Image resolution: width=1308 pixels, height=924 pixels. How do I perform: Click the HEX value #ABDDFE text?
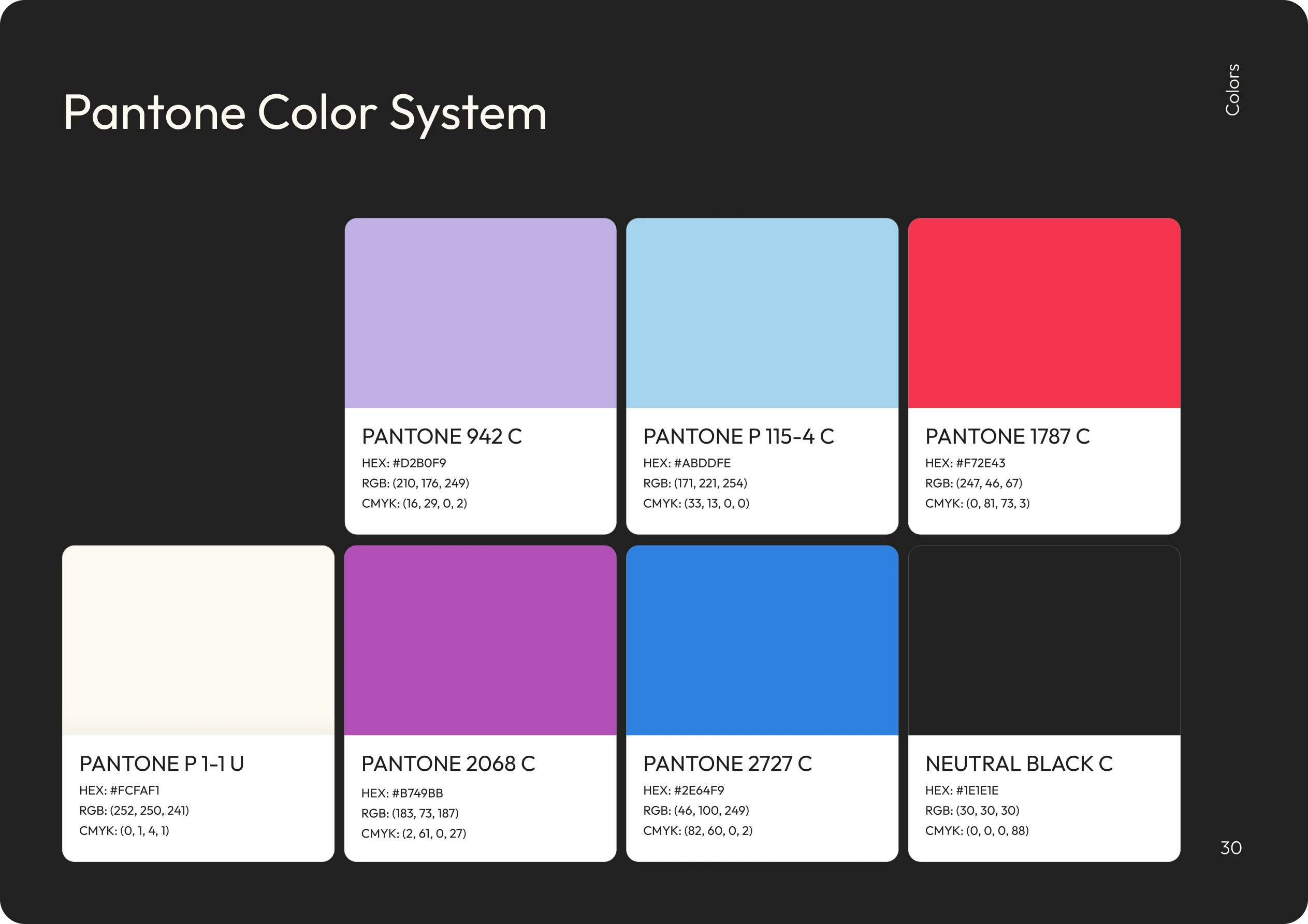click(687, 463)
